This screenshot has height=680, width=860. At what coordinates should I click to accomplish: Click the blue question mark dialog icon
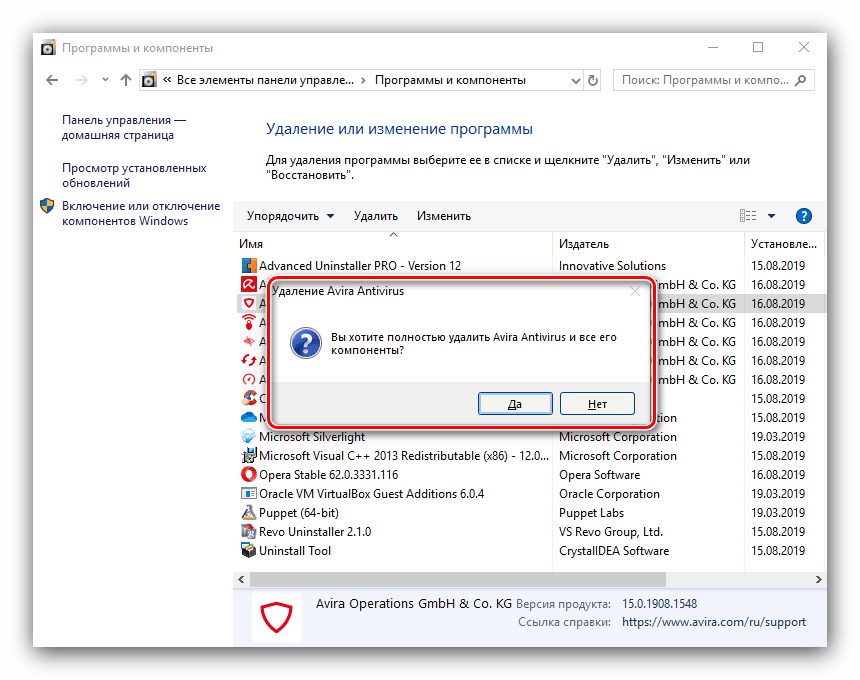[306, 343]
